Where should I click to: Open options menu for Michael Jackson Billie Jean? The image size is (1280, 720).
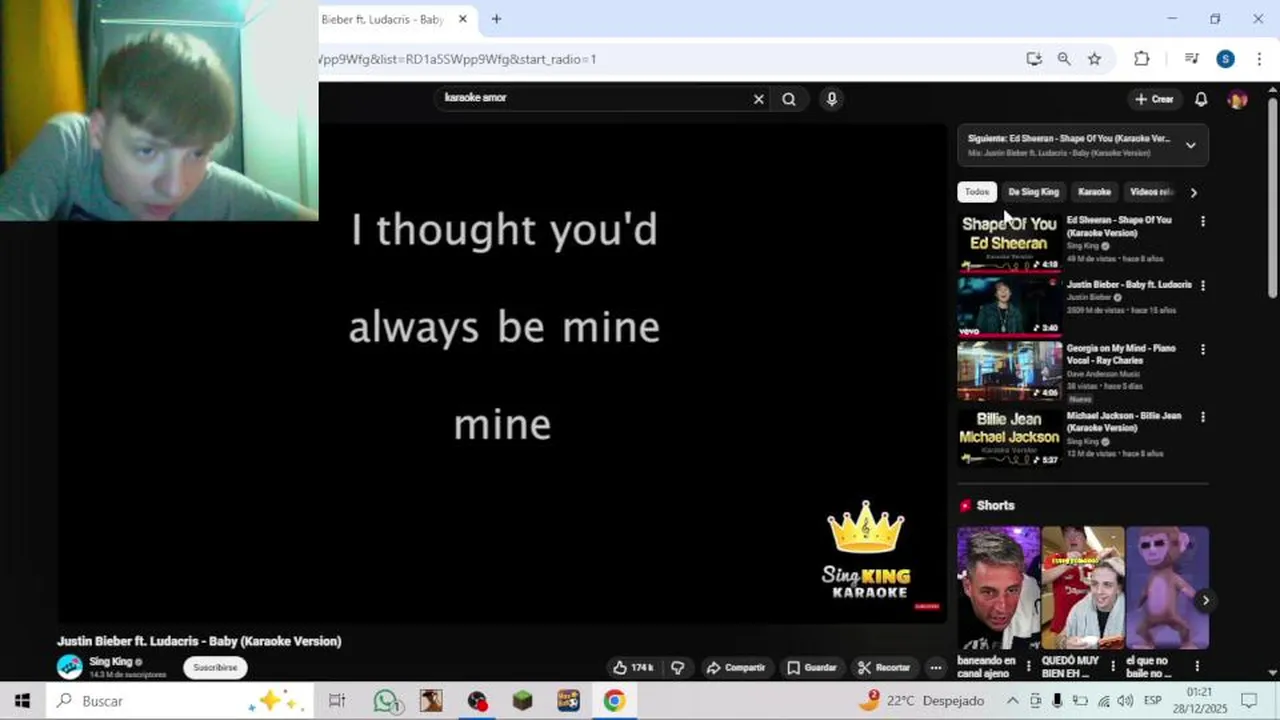1202,416
